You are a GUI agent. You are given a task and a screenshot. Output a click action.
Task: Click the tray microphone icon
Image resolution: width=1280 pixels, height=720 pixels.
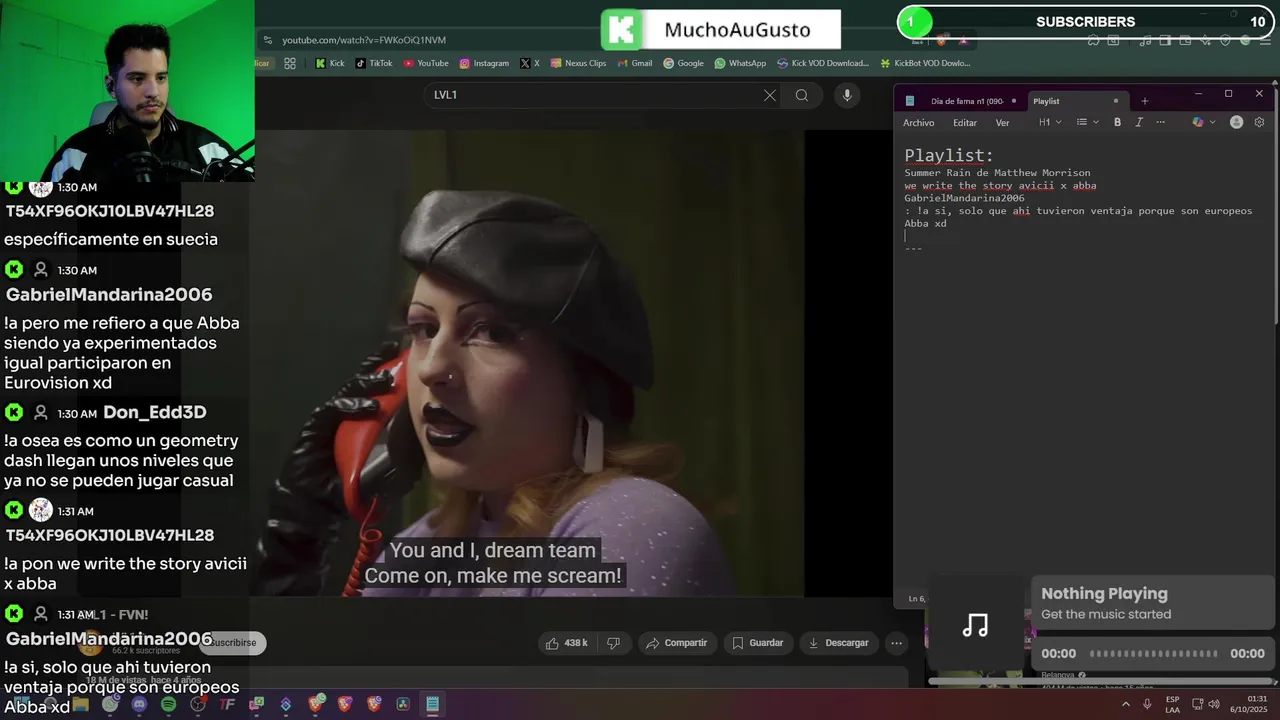pos(1147,705)
